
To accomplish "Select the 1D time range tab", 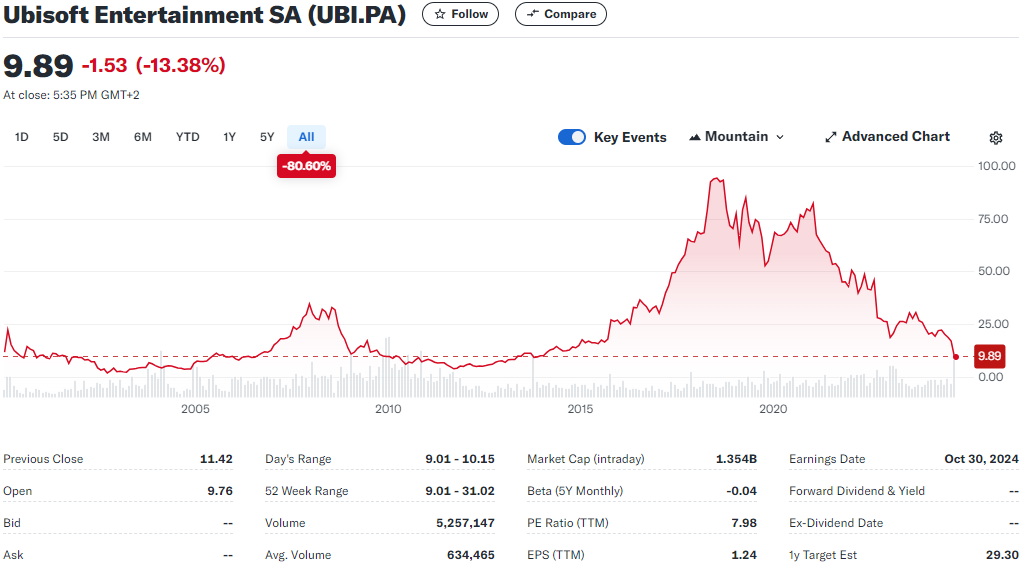I will 22,137.
